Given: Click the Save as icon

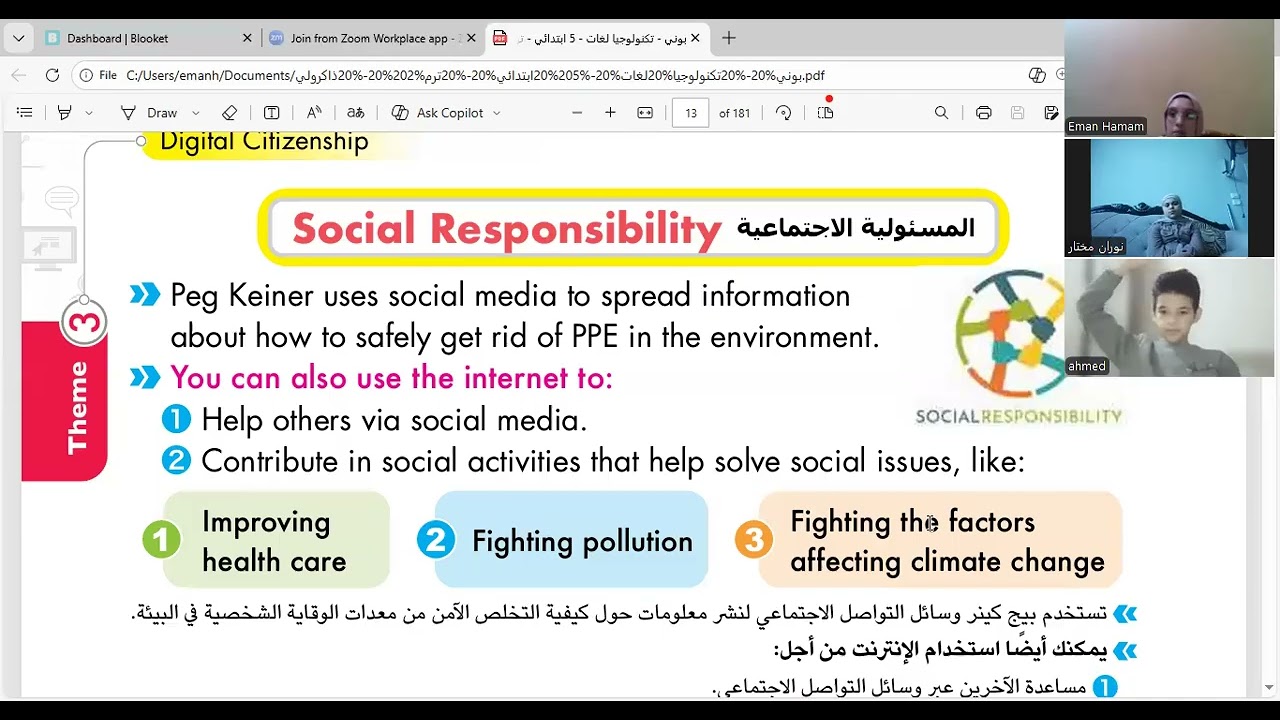Looking at the screenshot, I should (1051, 113).
